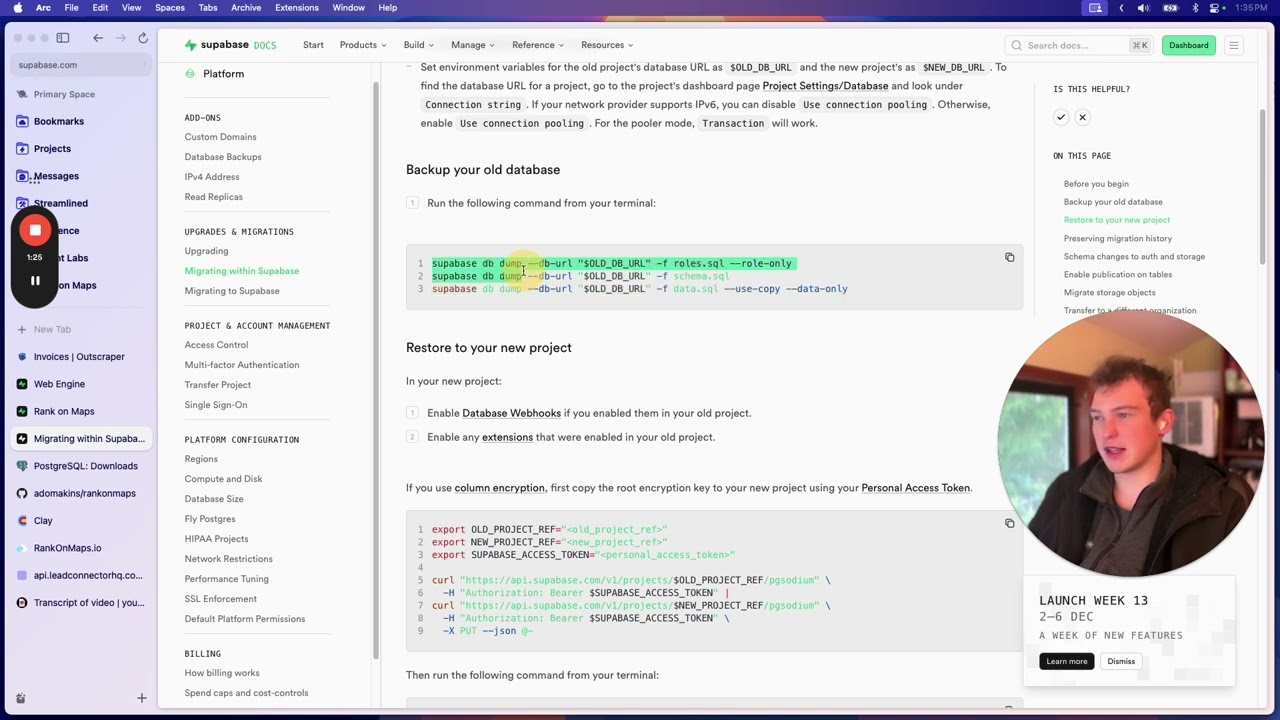Jump to Migrate storage objects section
1280x720 pixels.
coord(1109,293)
